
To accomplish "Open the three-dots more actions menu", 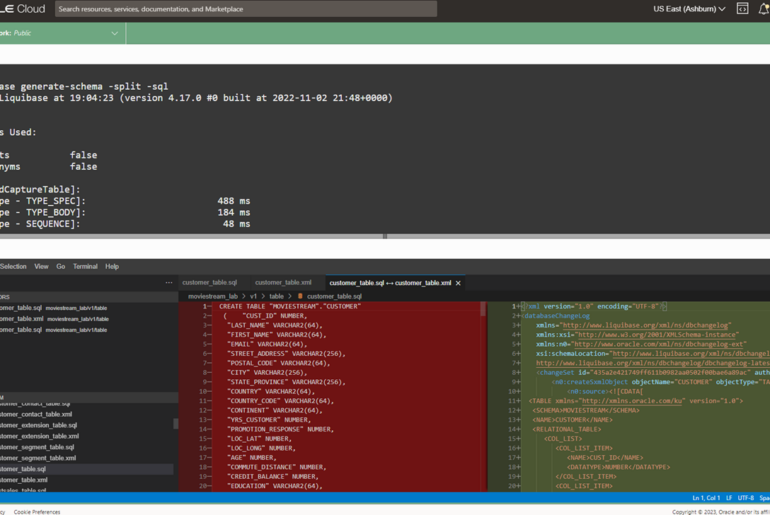I will [x=169, y=283].
